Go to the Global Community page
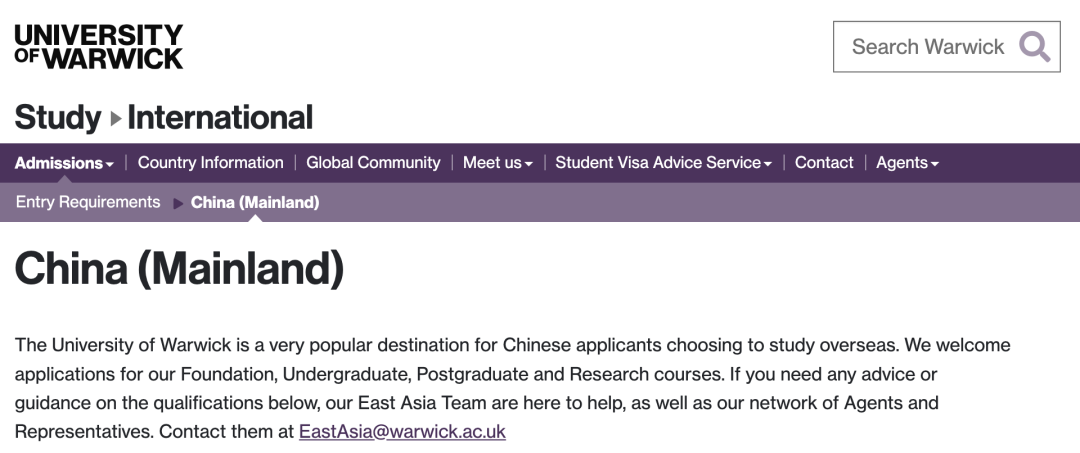Viewport: 1080px width, 453px height. coord(373,163)
